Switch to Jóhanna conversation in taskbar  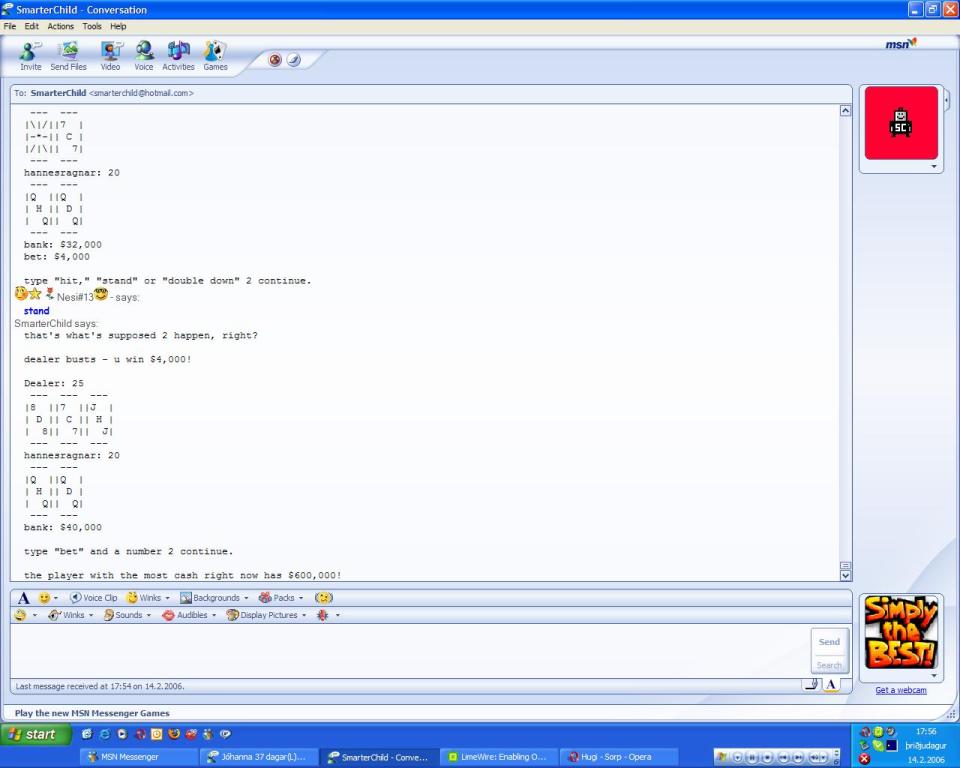click(259, 757)
